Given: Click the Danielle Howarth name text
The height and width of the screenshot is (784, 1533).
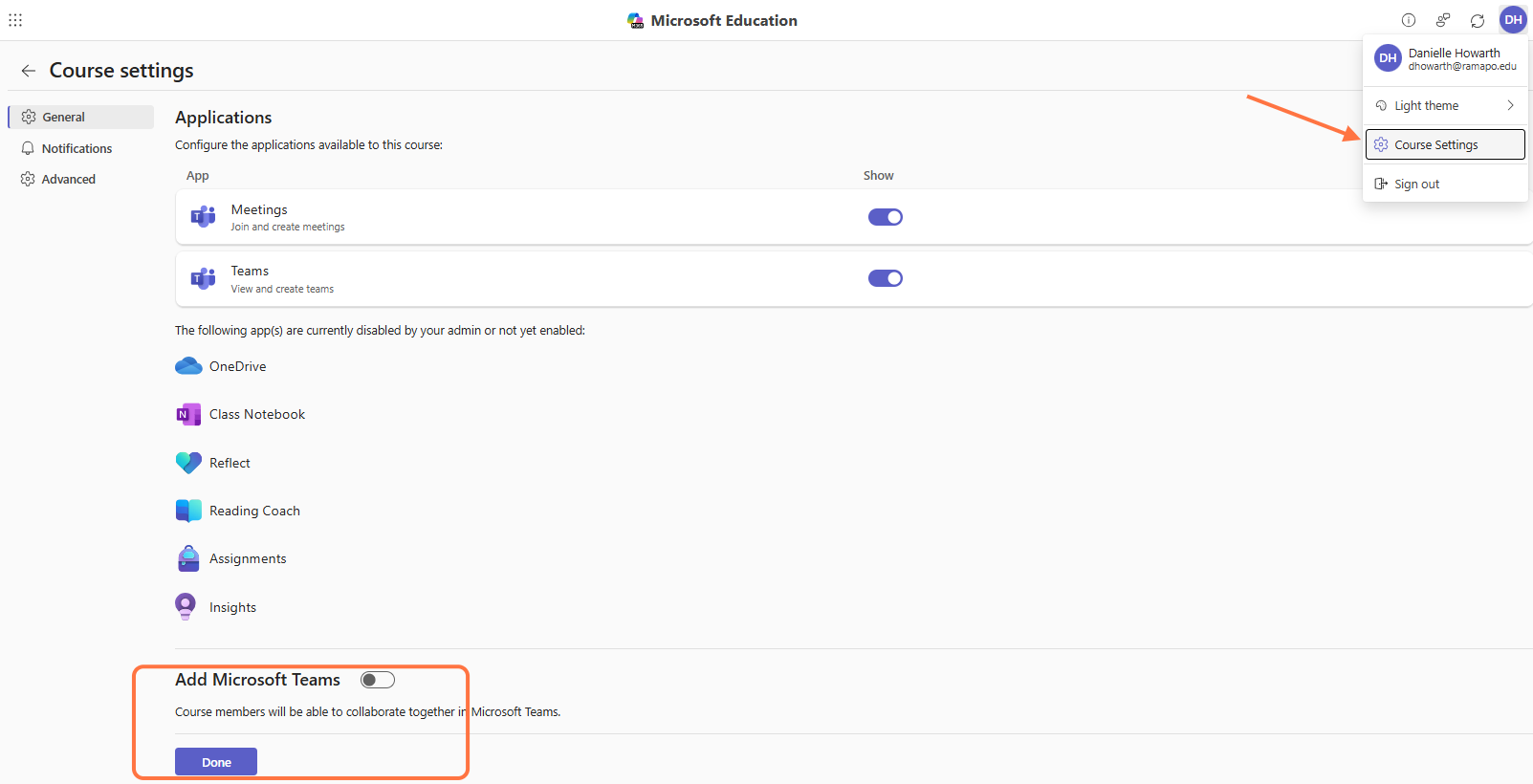Looking at the screenshot, I should 1454,53.
